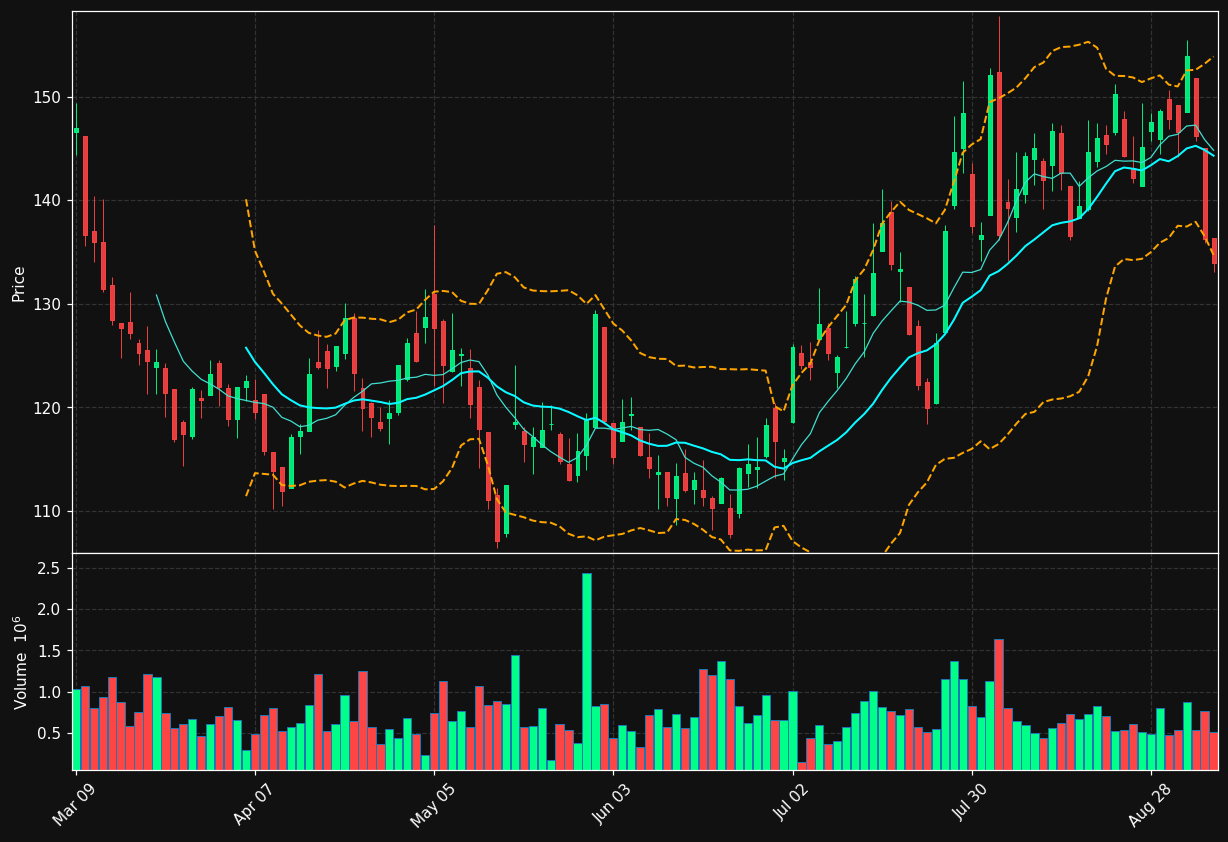Screen dimensions: 1228x842
Task: Click the Apr 07 date label
Action: [255, 803]
